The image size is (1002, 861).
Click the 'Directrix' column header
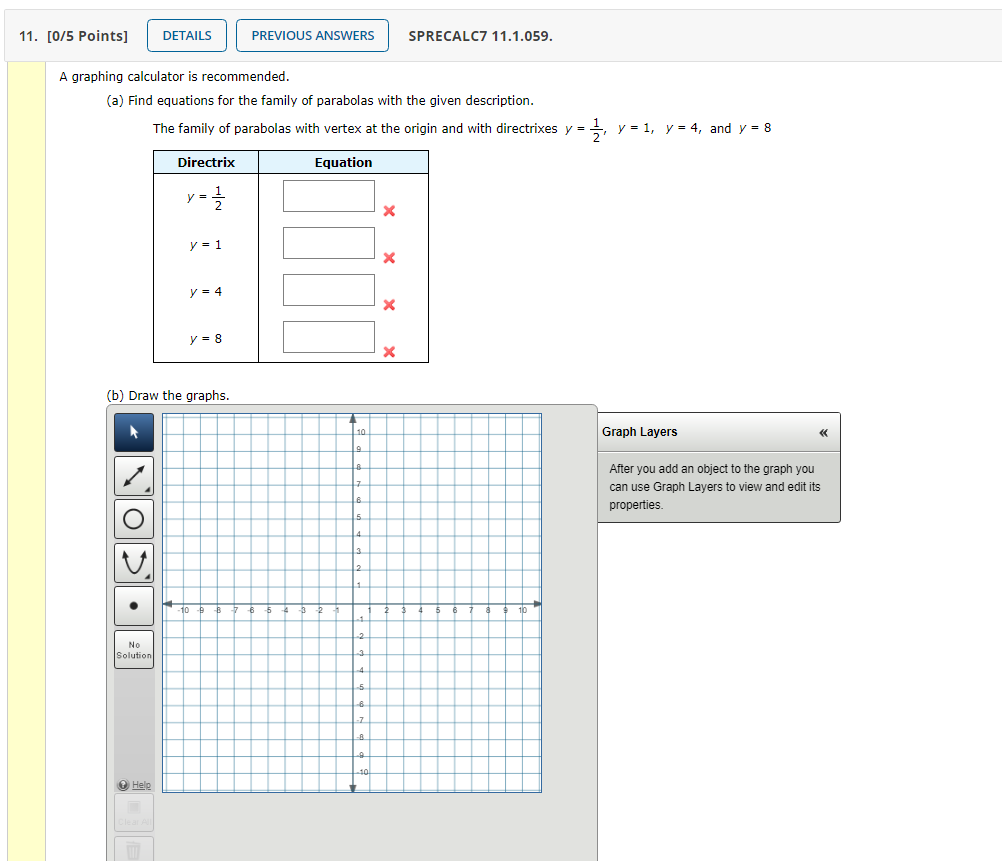tap(206, 162)
